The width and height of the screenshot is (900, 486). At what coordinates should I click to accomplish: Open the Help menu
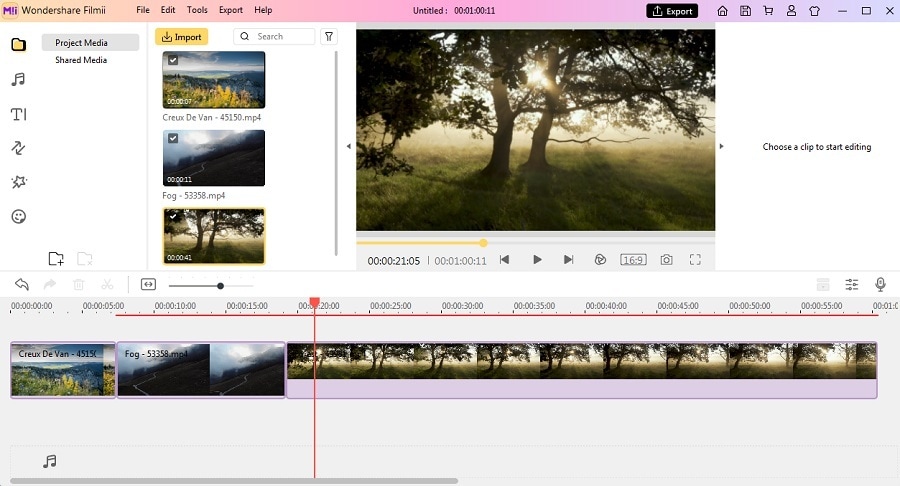[x=263, y=10]
